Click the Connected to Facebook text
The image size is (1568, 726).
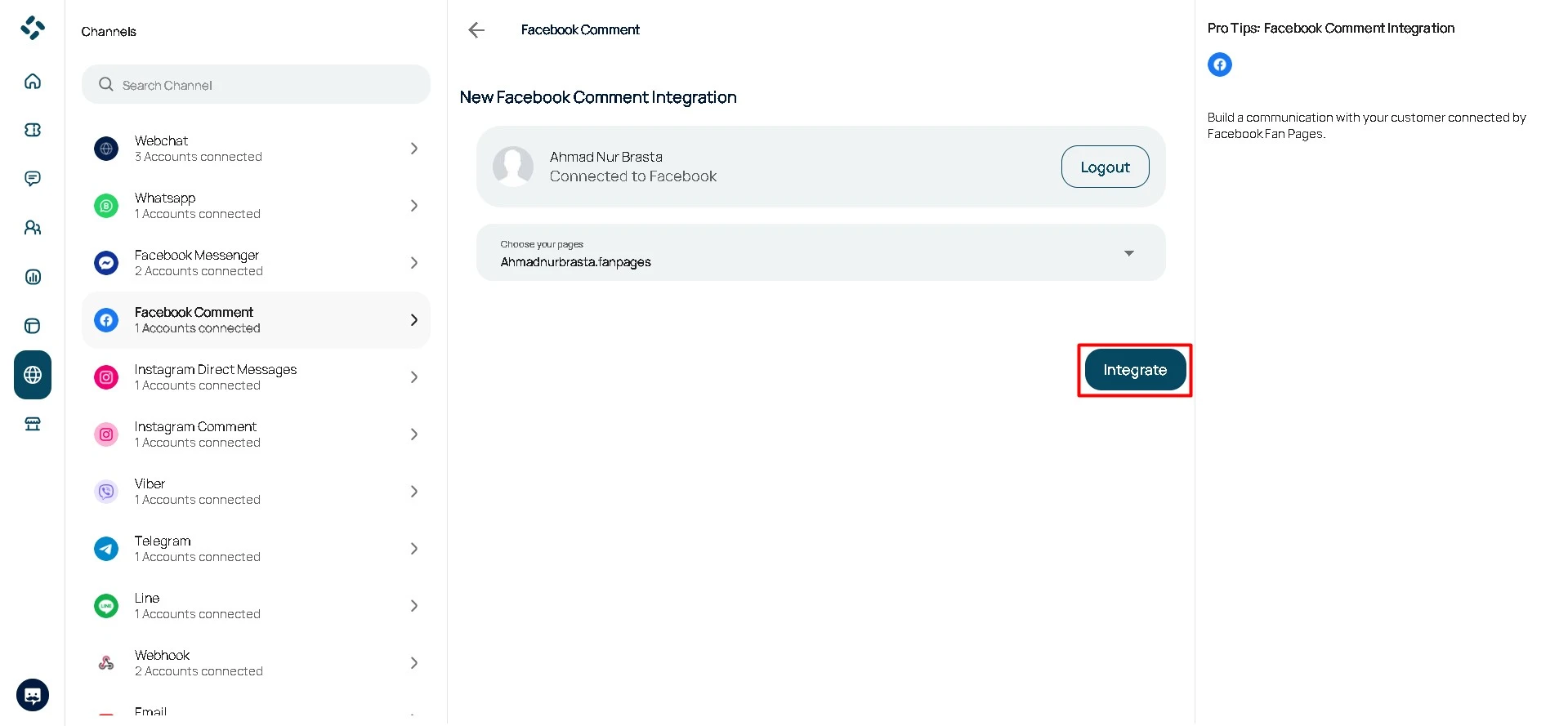pyautogui.click(x=633, y=176)
